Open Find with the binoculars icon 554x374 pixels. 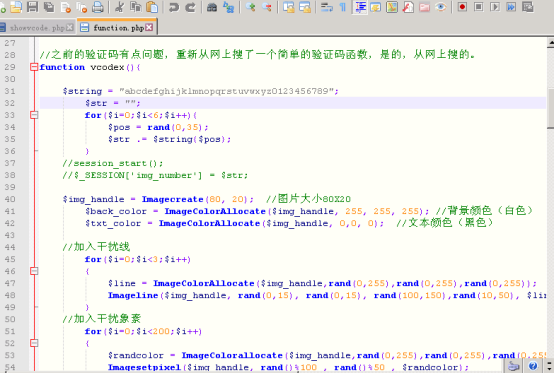pyautogui.click(x=212, y=7)
